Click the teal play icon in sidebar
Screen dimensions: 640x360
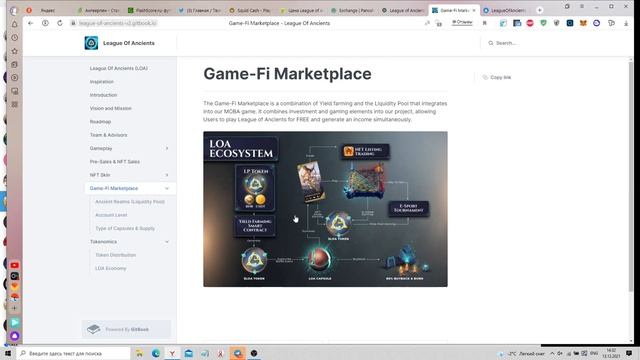coord(15,322)
